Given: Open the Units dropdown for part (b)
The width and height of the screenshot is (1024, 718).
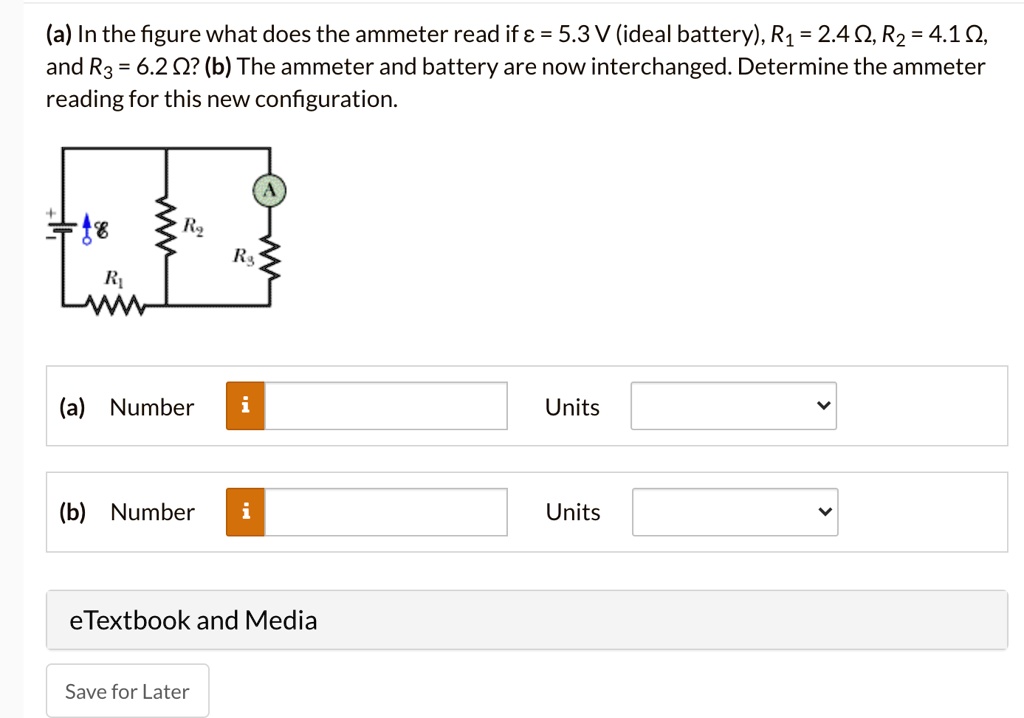Looking at the screenshot, I should tap(734, 511).
